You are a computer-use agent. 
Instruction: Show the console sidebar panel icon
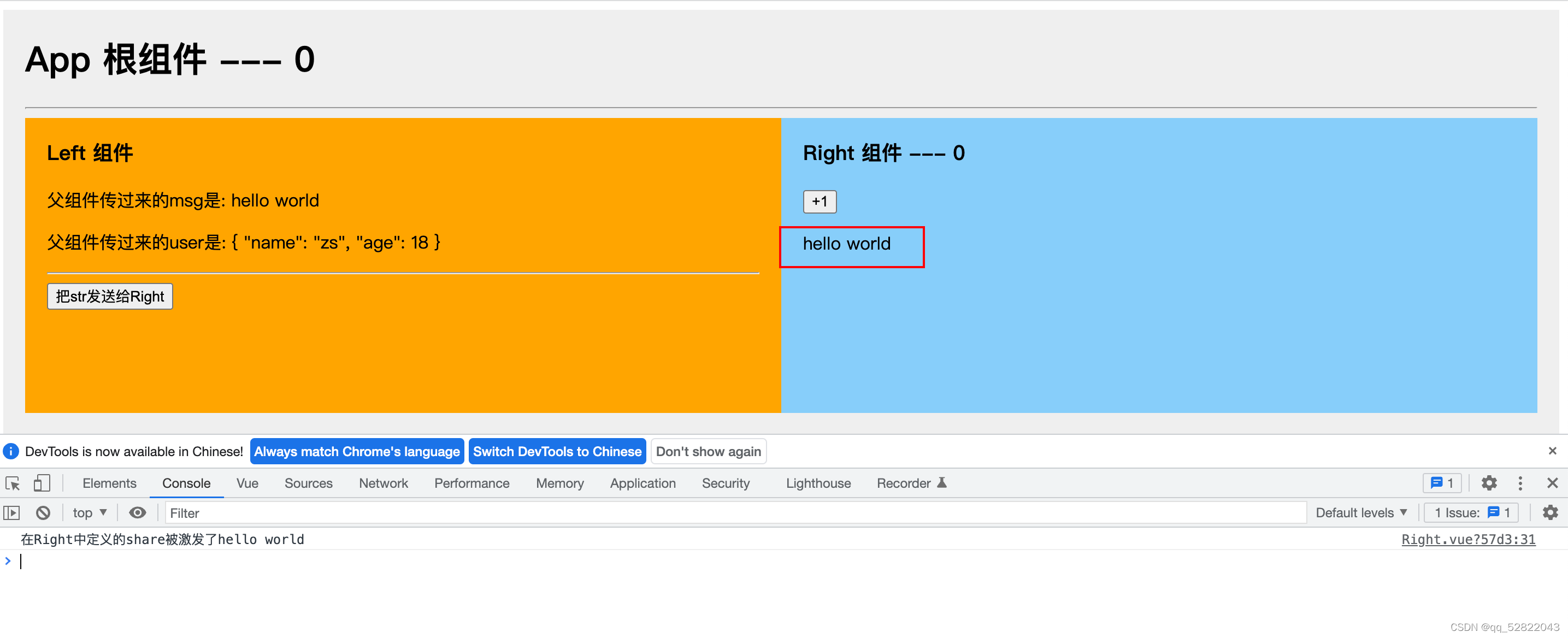(x=11, y=513)
